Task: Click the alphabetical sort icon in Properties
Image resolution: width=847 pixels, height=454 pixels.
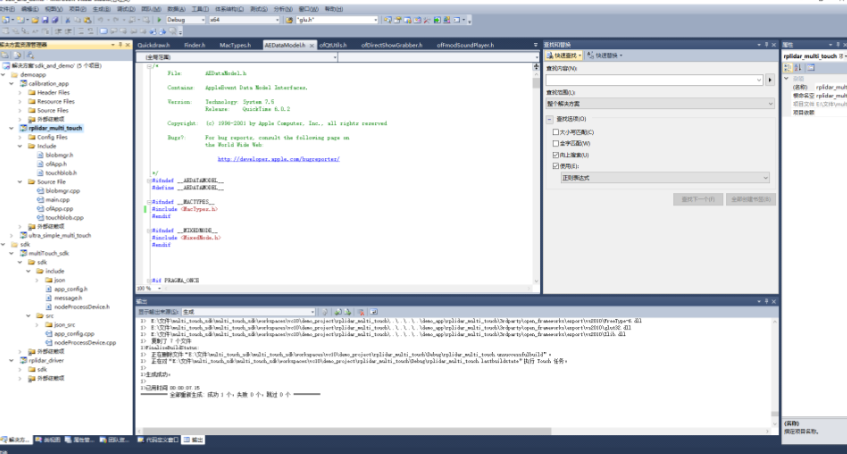Action: [x=796, y=67]
